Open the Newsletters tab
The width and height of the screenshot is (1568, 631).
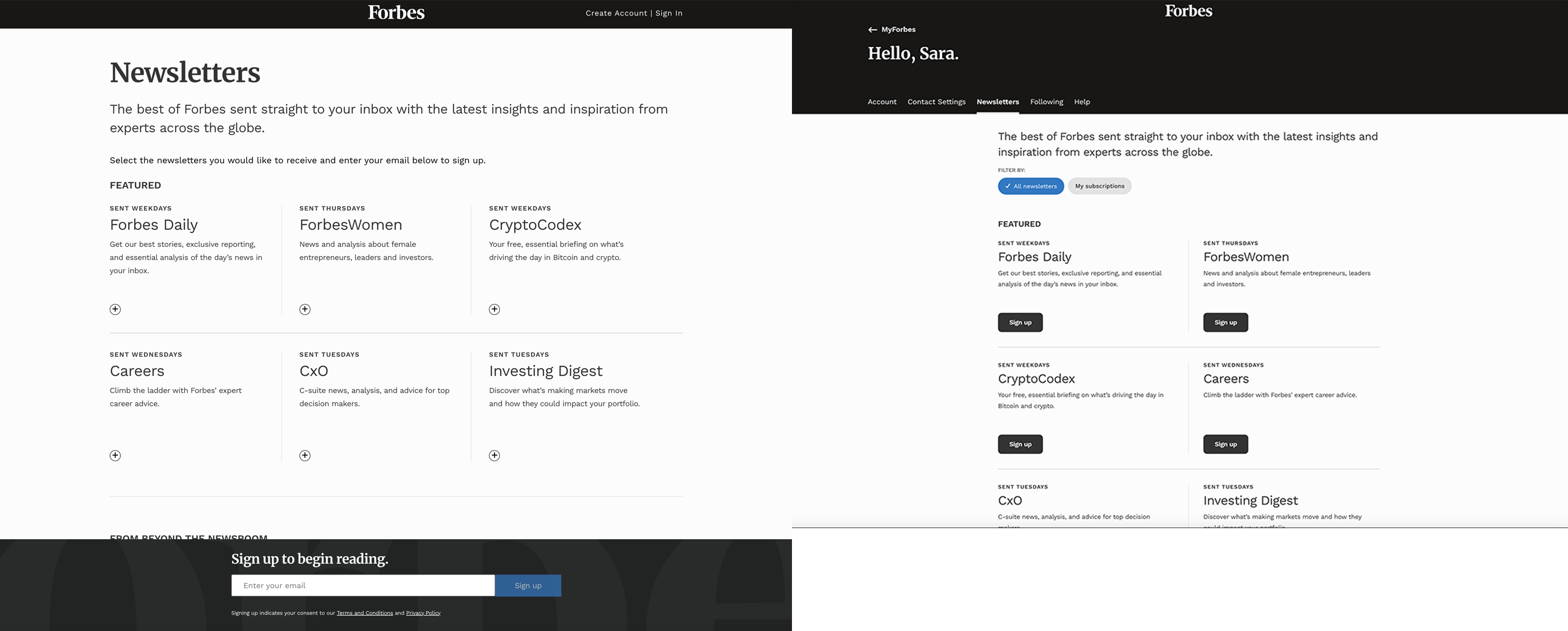998,102
